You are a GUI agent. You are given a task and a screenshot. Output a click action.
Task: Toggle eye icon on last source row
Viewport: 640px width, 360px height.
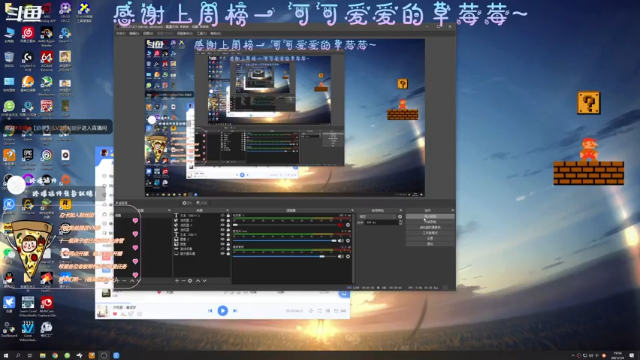tap(222, 253)
